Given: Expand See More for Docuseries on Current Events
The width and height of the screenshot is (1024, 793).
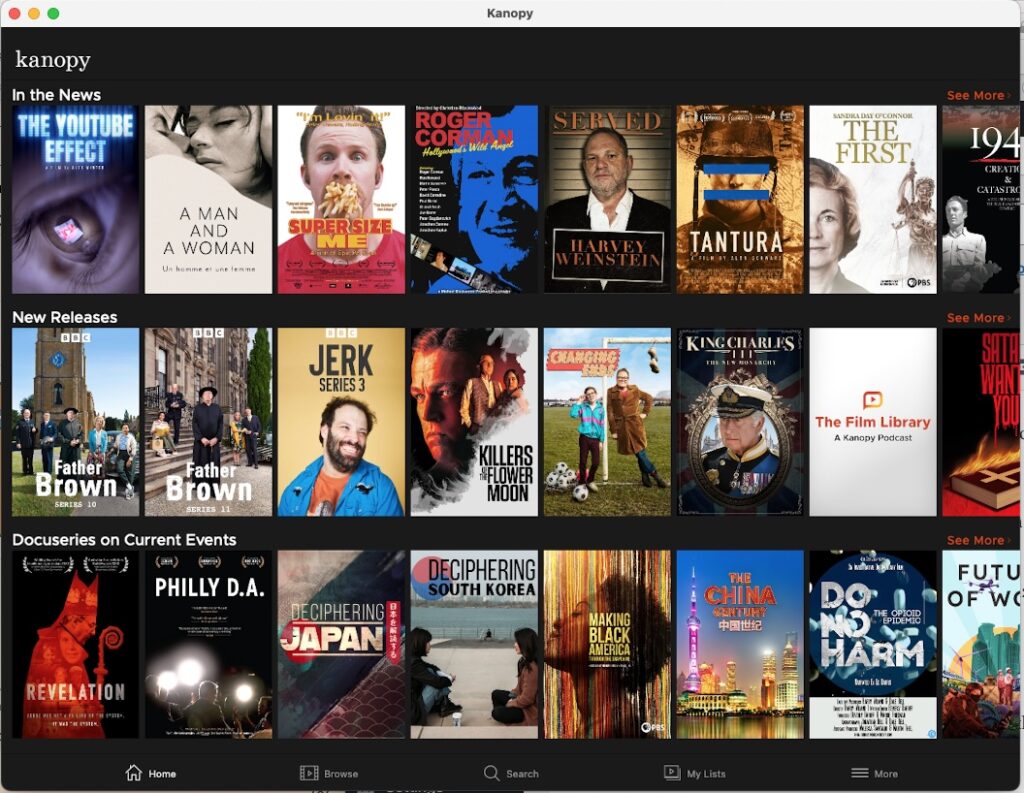Looking at the screenshot, I should [x=978, y=540].
